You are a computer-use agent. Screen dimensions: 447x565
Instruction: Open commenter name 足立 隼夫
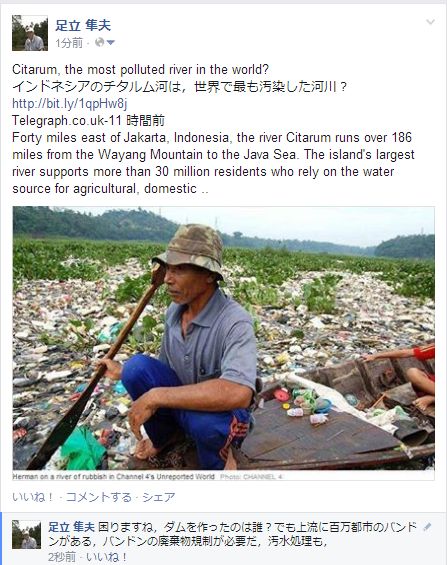71,527
